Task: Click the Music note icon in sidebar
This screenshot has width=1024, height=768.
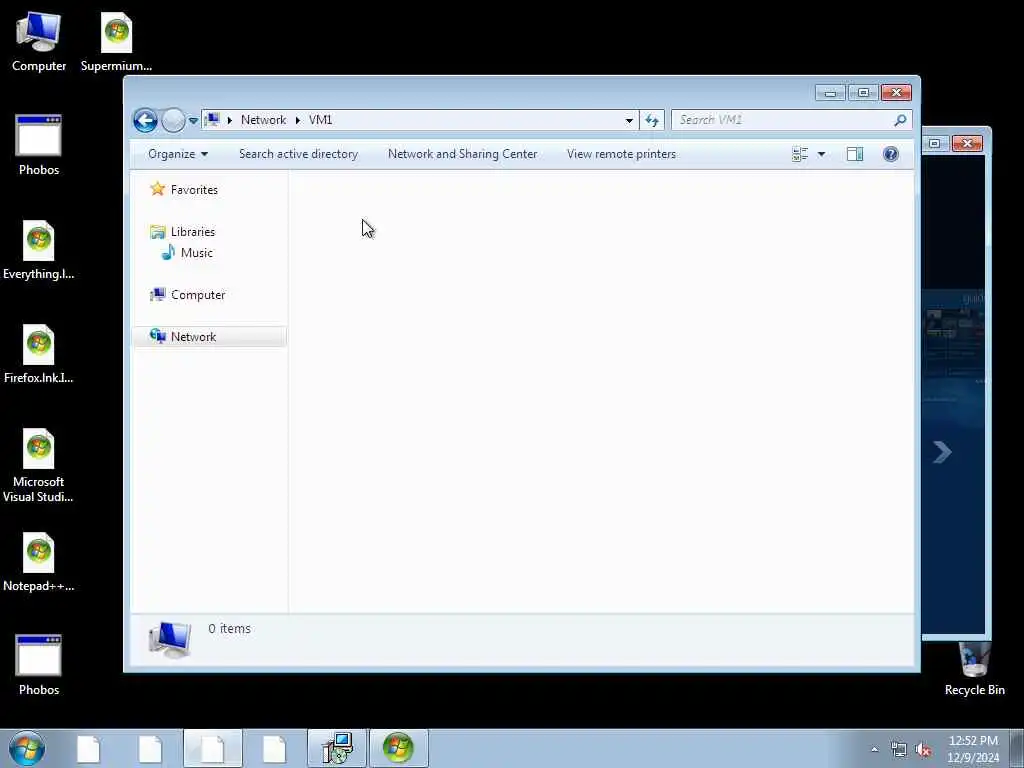Action: (x=168, y=252)
